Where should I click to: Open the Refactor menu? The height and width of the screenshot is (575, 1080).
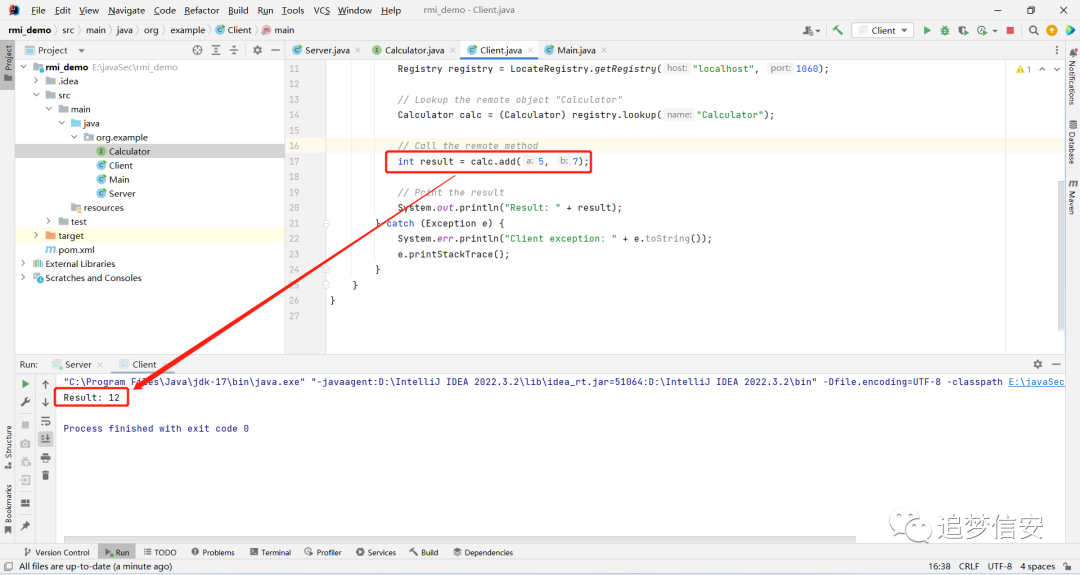point(201,10)
